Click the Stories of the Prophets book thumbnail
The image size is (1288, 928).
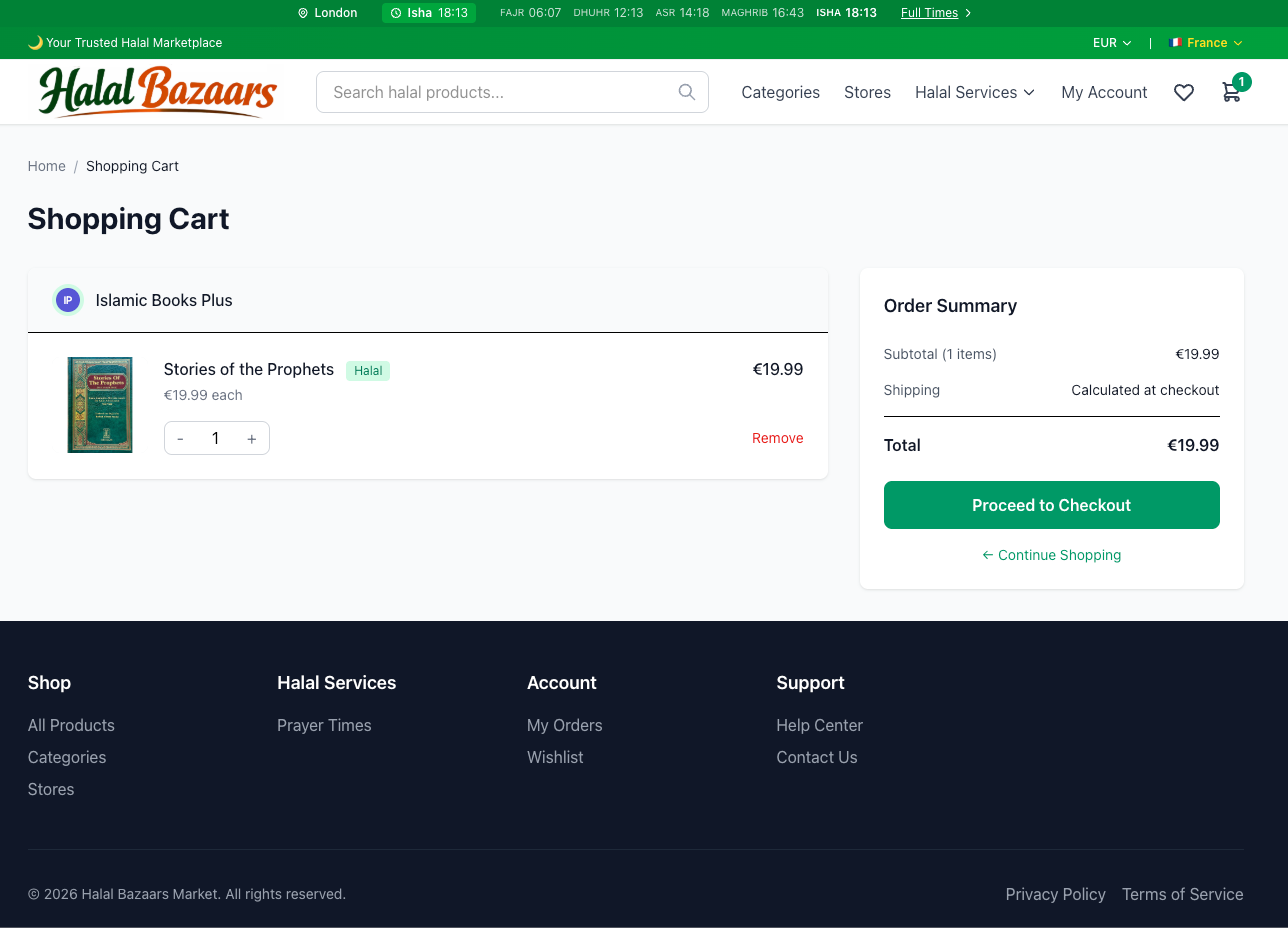click(x=100, y=405)
